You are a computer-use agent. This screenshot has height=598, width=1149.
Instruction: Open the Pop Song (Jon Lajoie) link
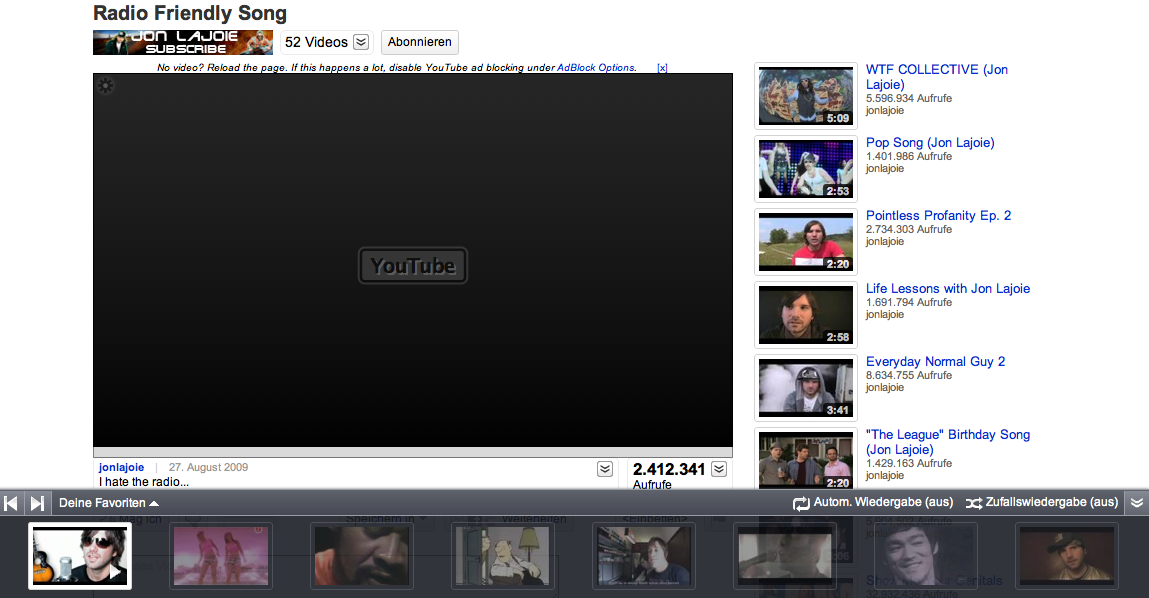[x=930, y=143]
